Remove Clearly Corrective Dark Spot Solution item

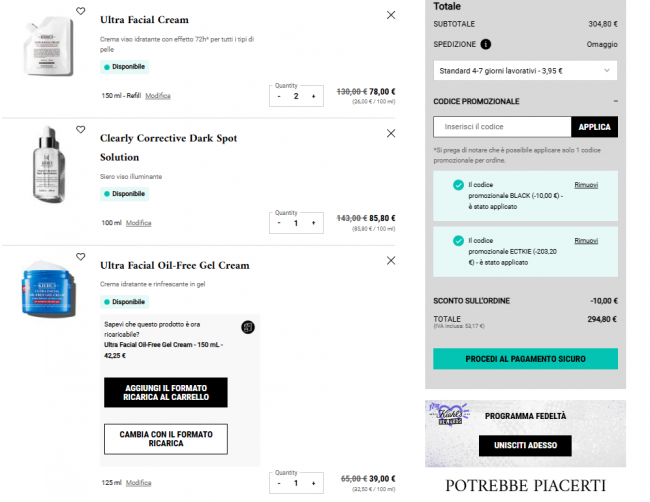tap(390, 133)
